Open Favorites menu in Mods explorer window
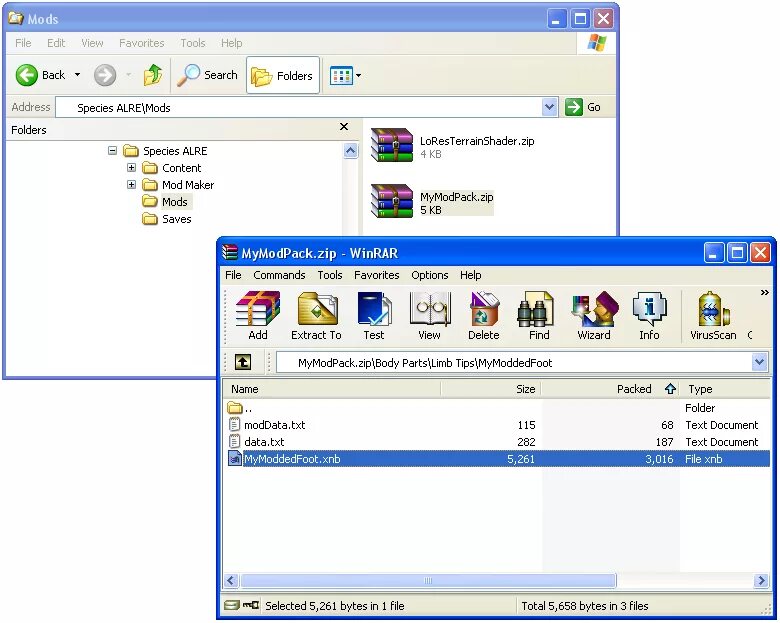 tap(141, 43)
